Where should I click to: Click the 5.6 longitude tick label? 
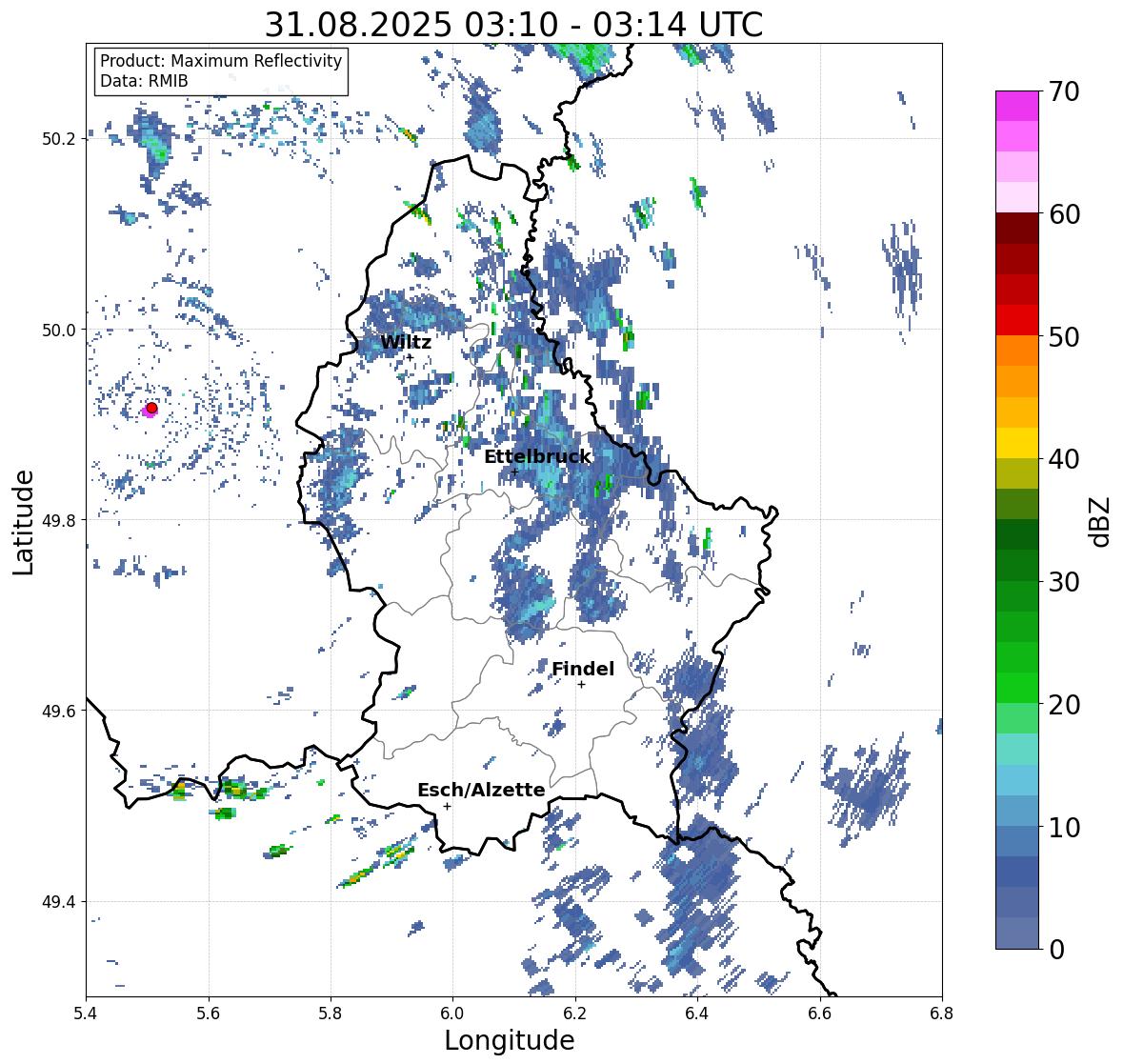pos(209,1014)
